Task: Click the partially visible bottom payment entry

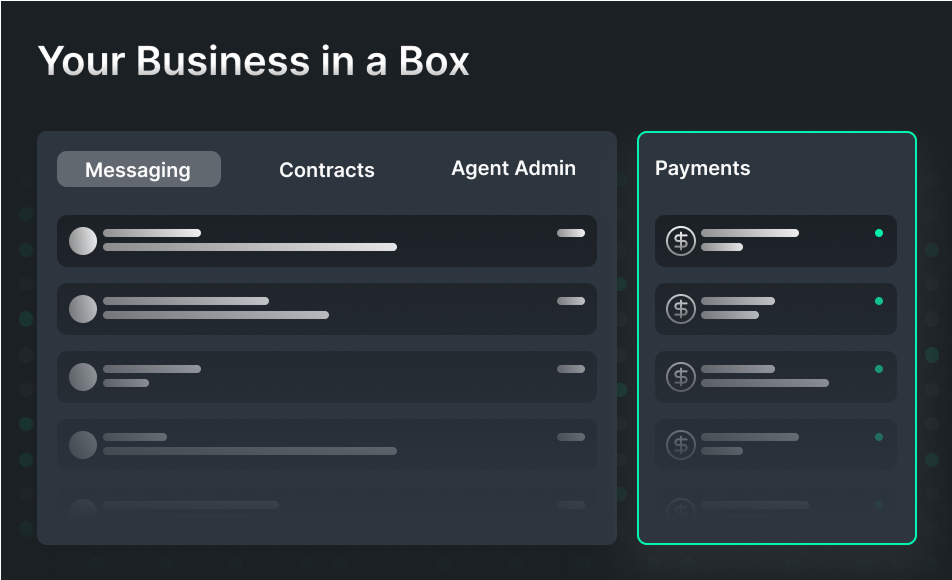Action: tap(776, 510)
